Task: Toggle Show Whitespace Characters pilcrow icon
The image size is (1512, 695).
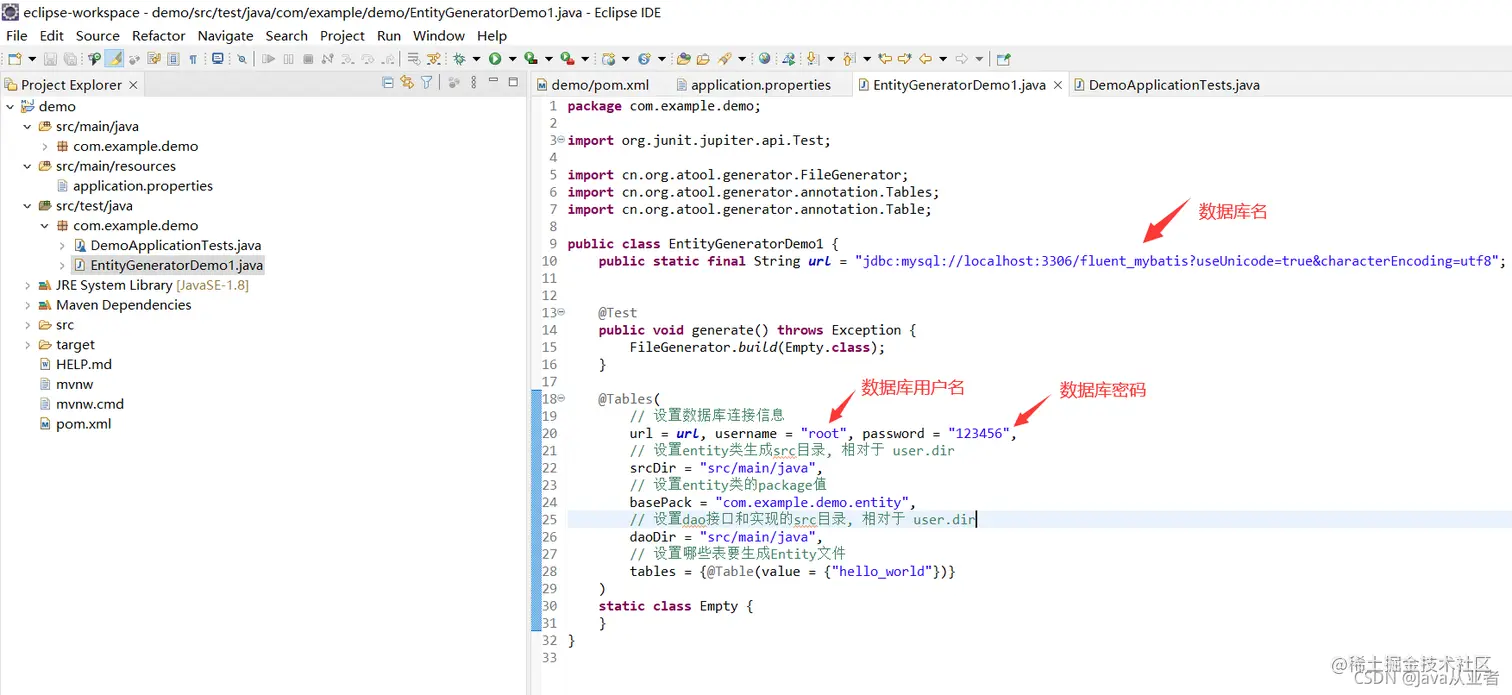Action: 193,60
